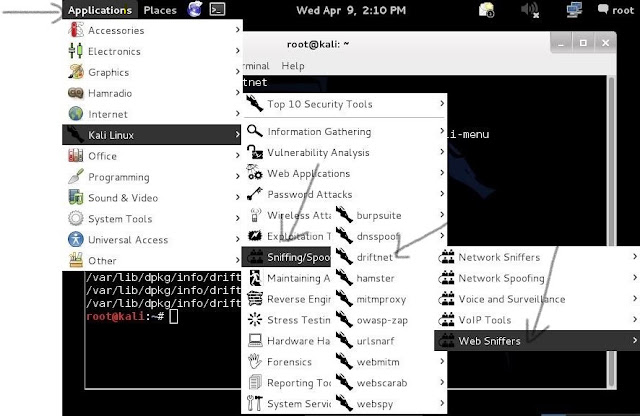Click the terminal prompt root@kali
This screenshot has width=640, height=416.
click(115, 316)
